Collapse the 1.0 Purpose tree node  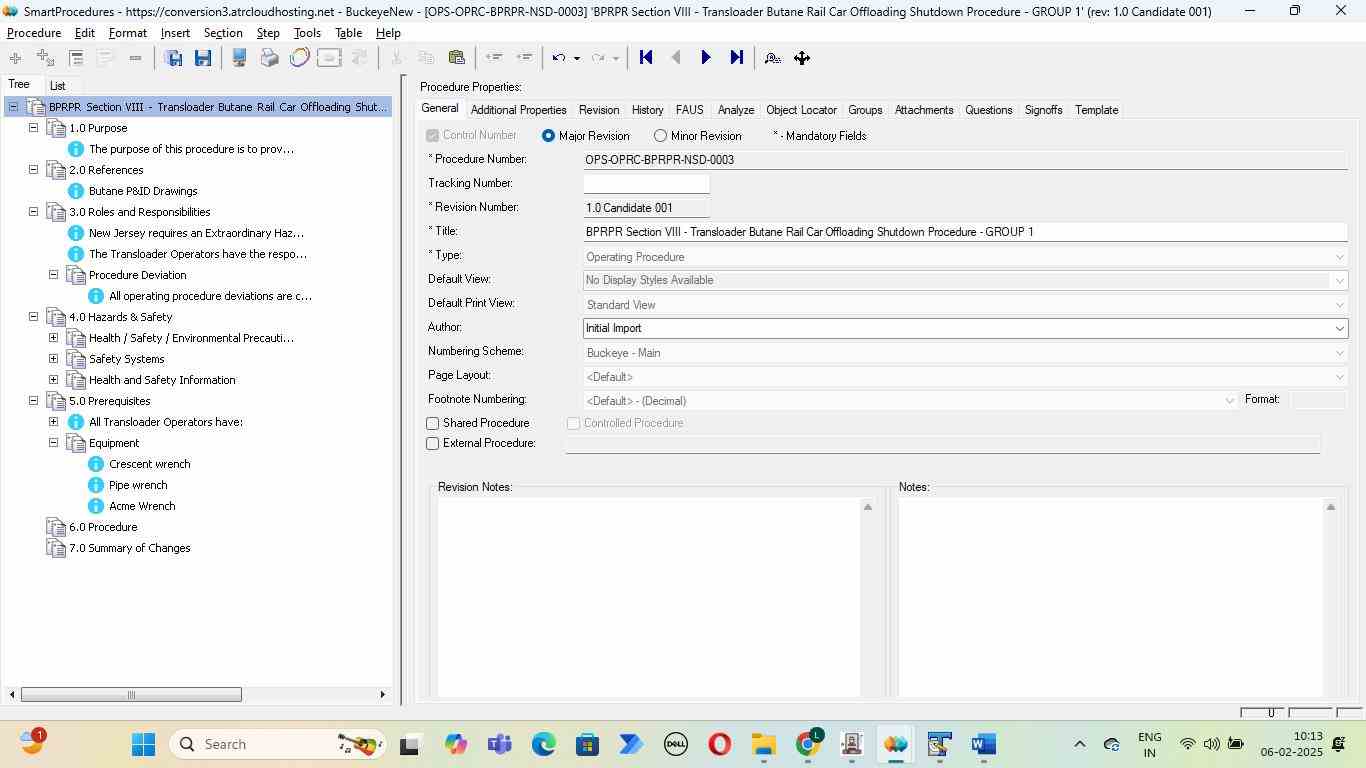(x=33, y=128)
